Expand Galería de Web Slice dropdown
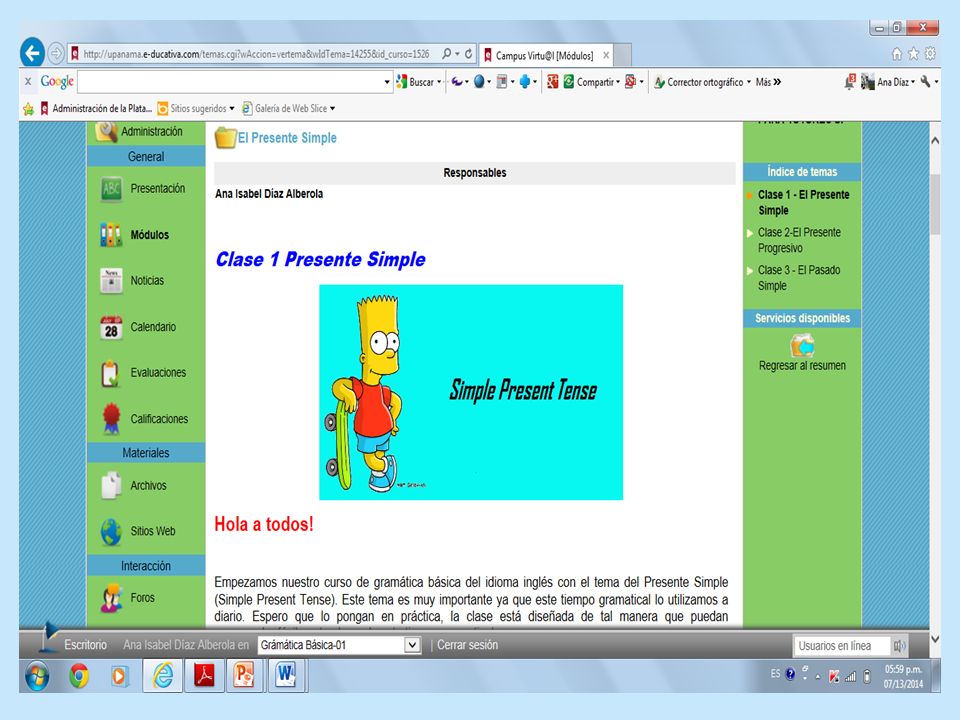Image resolution: width=960 pixels, height=720 pixels. (332, 109)
